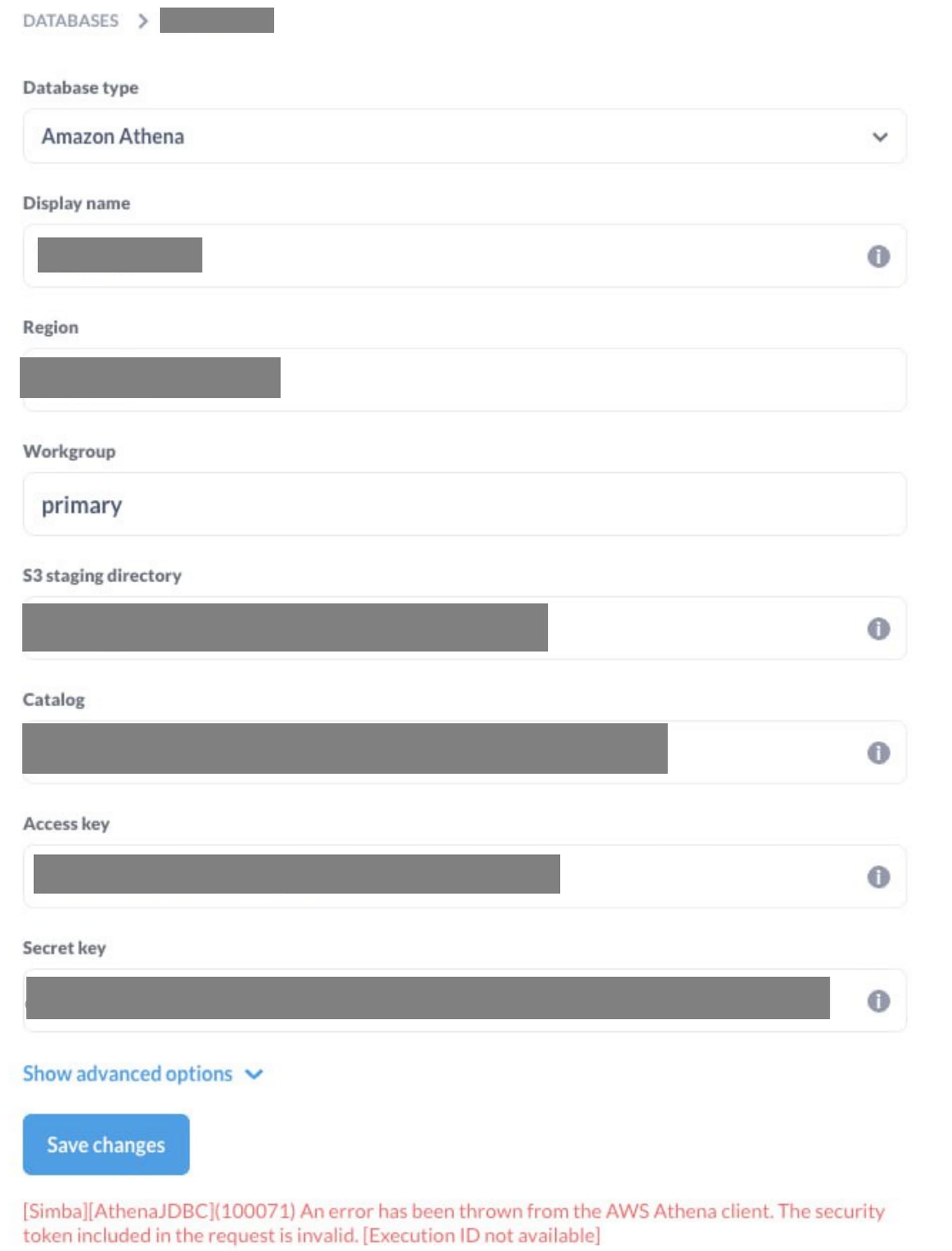The height and width of the screenshot is (1251, 952).
Task: Click the breadcrumb chevron after DATABASES
Action: tap(143, 21)
